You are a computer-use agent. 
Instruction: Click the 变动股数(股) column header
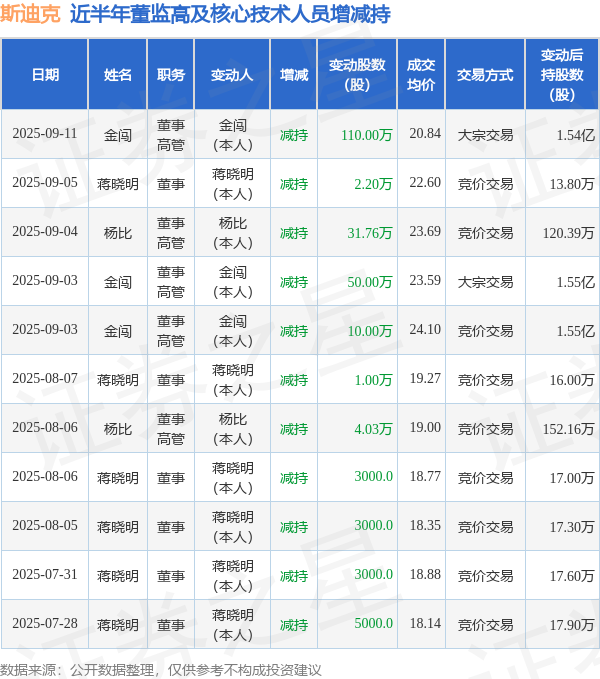click(x=357, y=74)
